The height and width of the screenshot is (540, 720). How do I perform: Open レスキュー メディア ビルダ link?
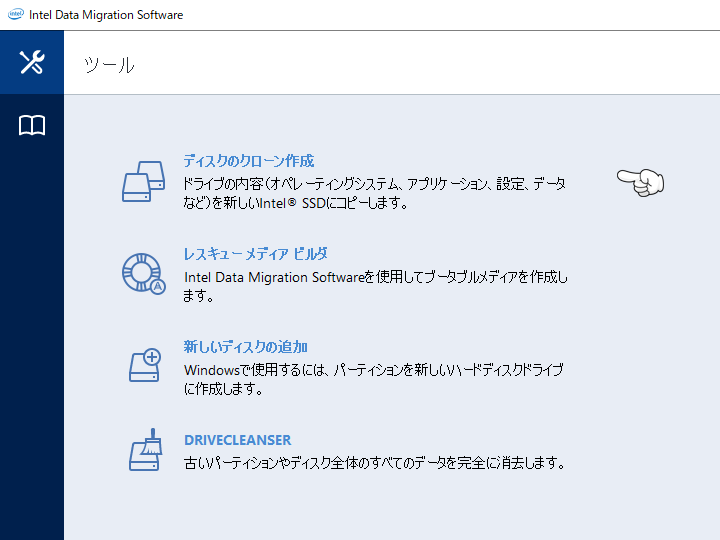(x=255, y=254)
